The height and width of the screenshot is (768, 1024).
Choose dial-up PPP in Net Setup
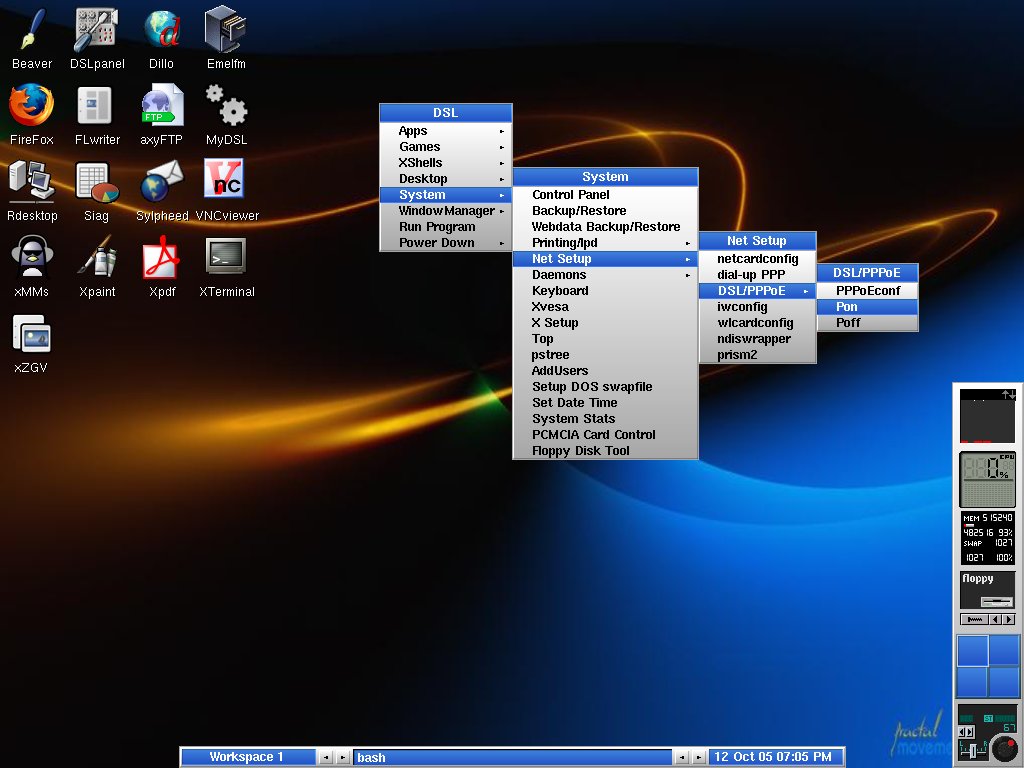click(x=758, y=275)
